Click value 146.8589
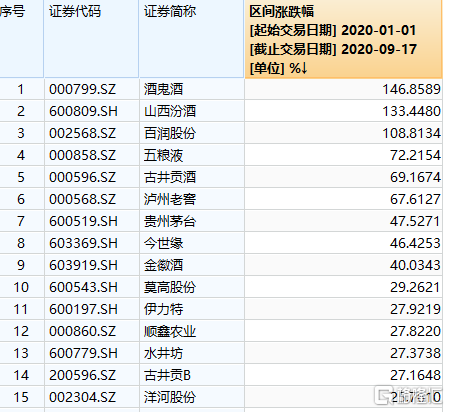 pos(411,89)
